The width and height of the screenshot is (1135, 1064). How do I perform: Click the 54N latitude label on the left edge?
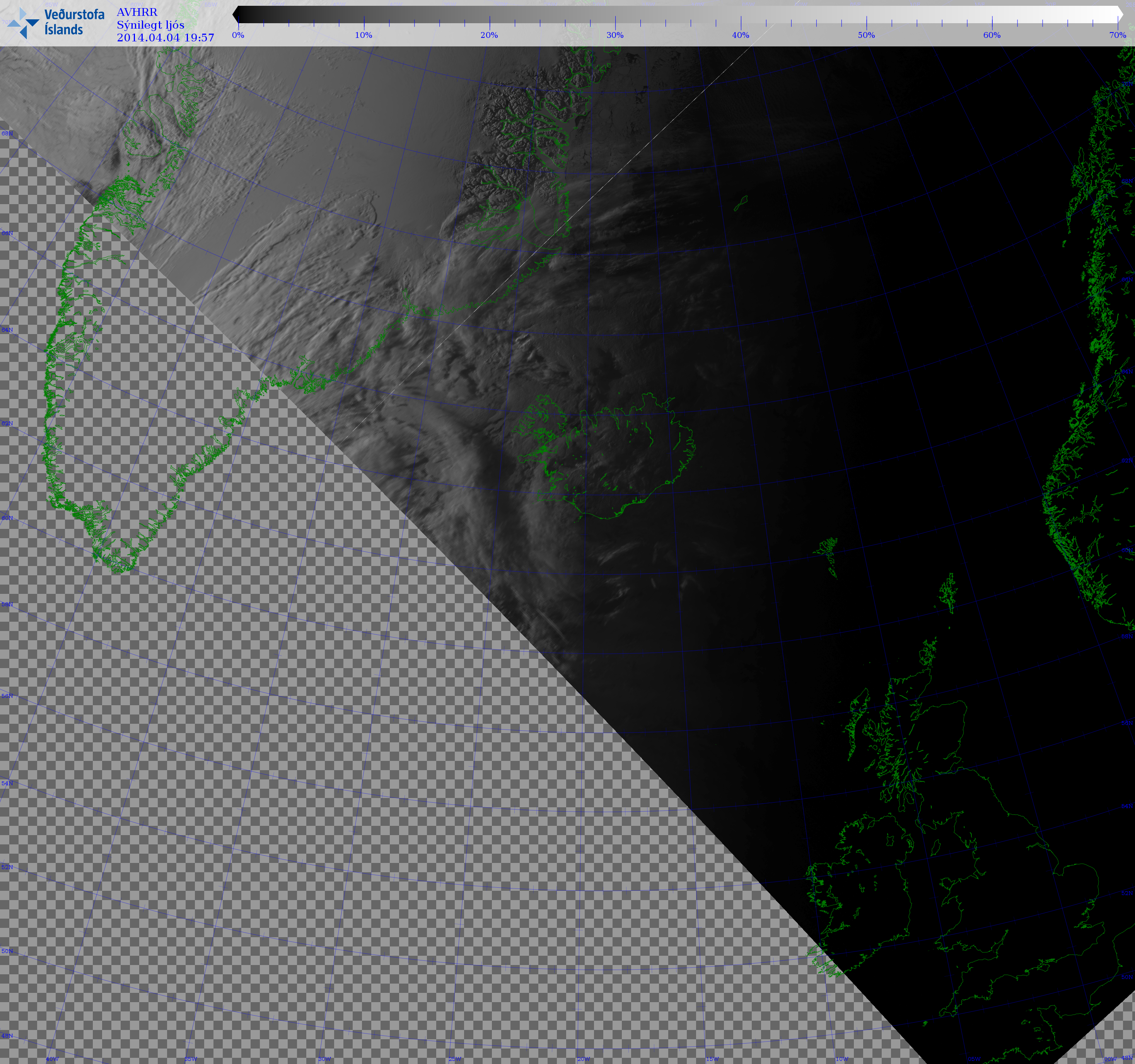(x=7, y=783)
